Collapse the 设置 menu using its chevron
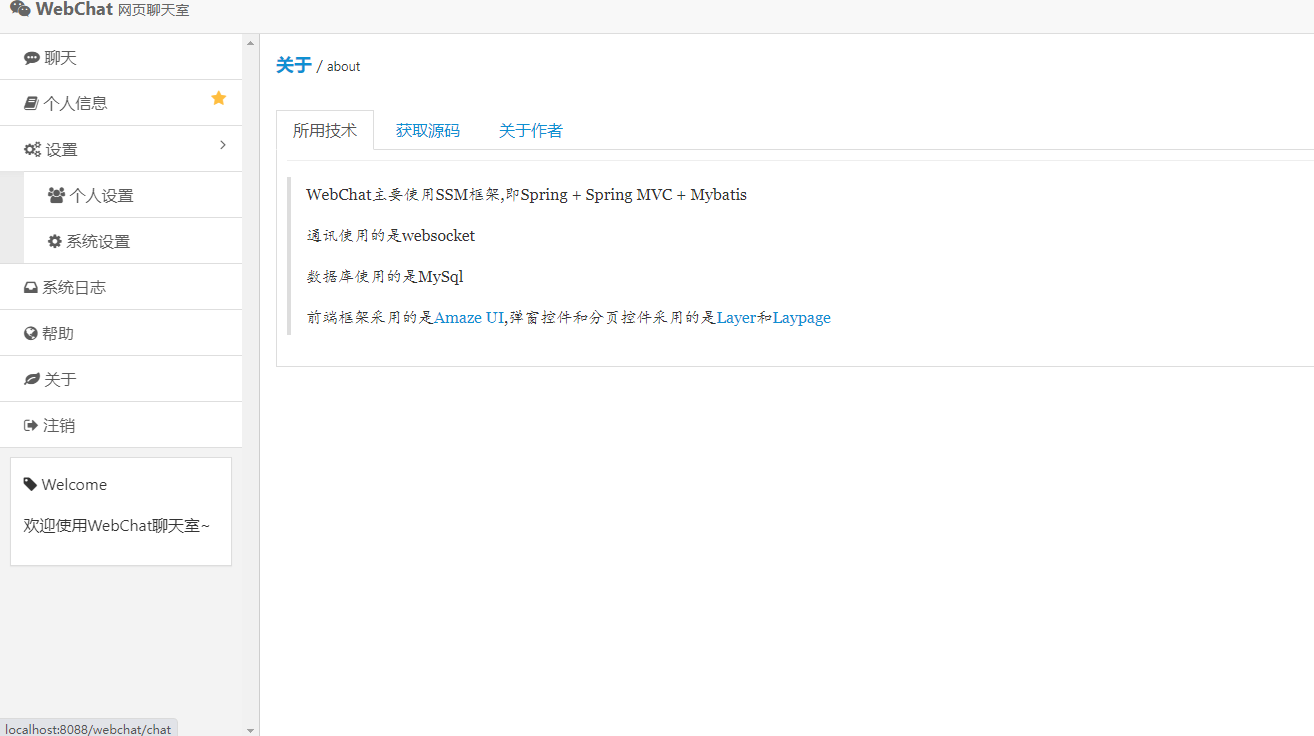The image size is (1314, 736). (223, 146)
